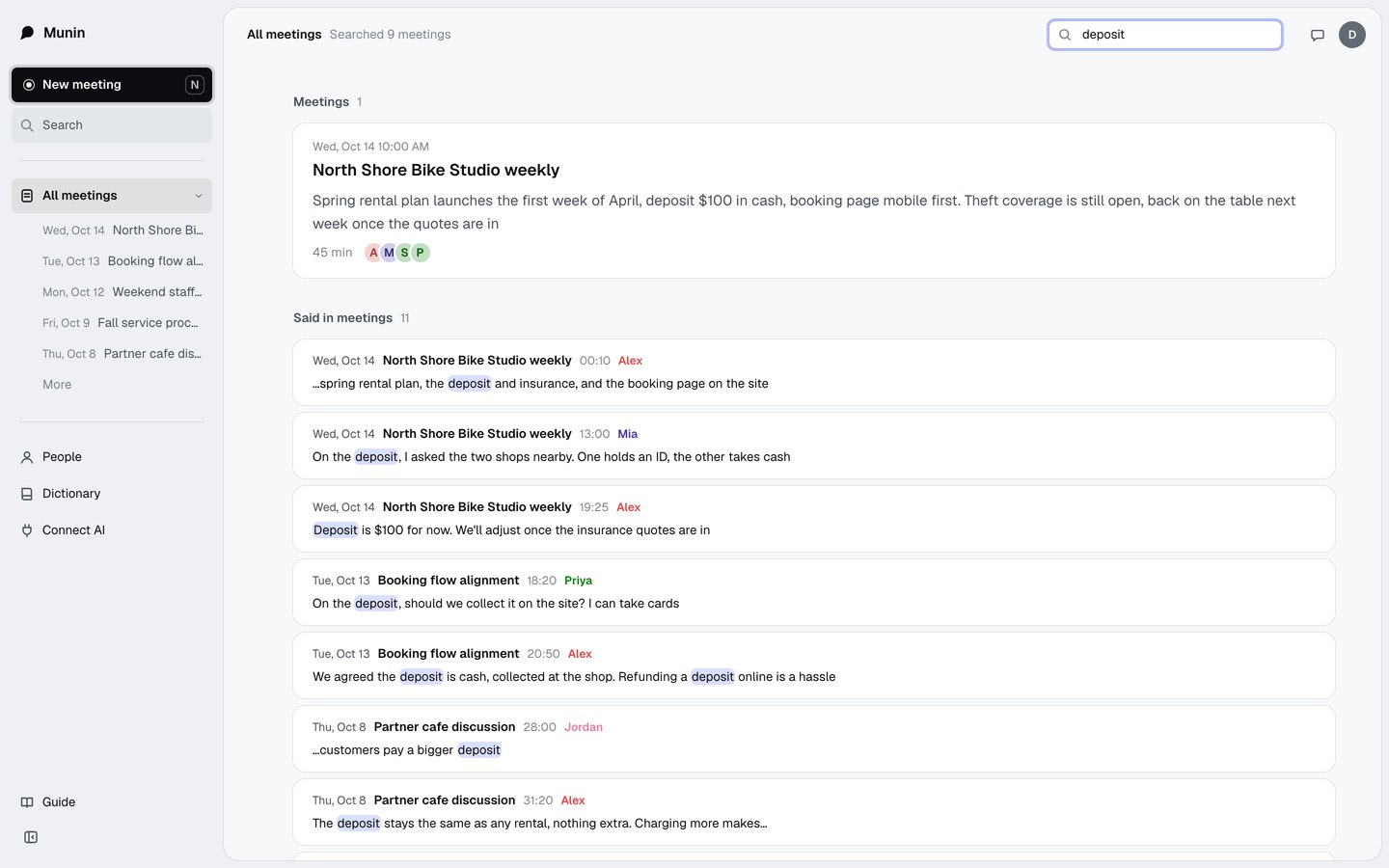Click the deposit search input field
1389x868 pixels.
click(1165, 35)
